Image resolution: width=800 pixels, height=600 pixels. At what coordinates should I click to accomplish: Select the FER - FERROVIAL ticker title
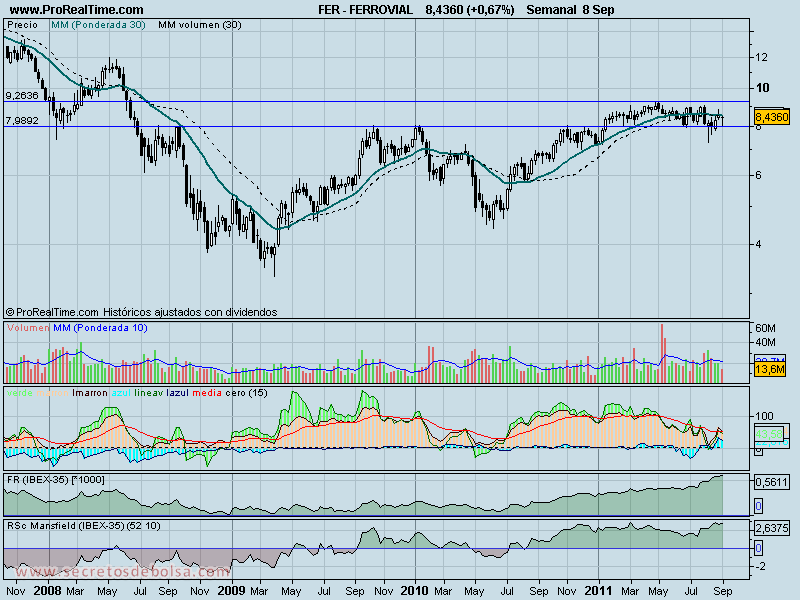365,10
